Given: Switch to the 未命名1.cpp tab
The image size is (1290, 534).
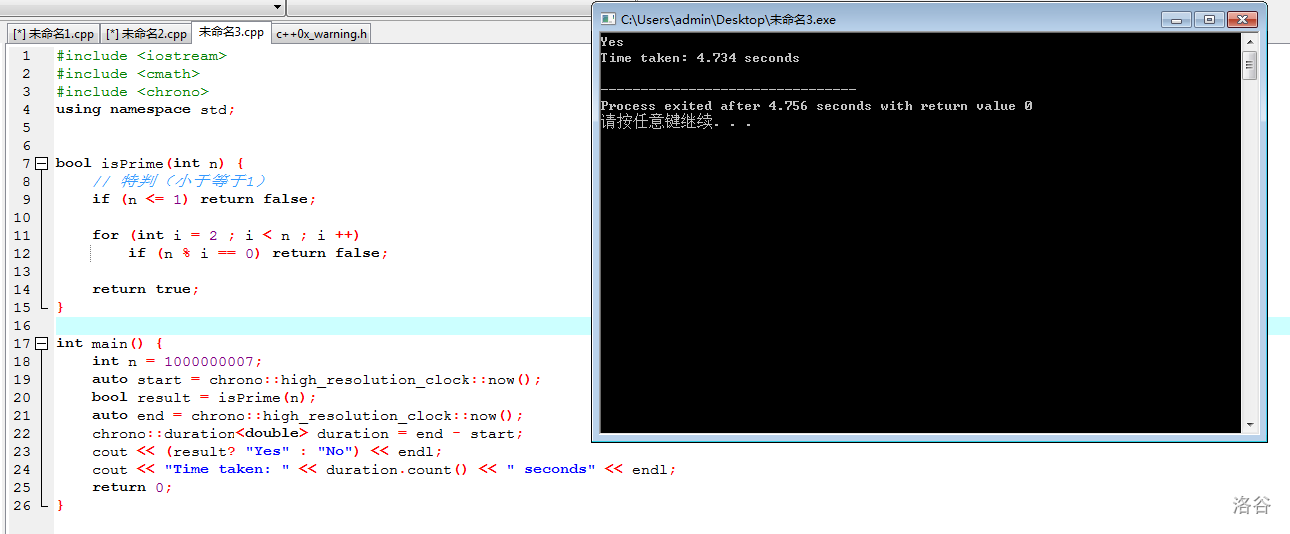Looking at the screenshot, I should coord(53,33).
